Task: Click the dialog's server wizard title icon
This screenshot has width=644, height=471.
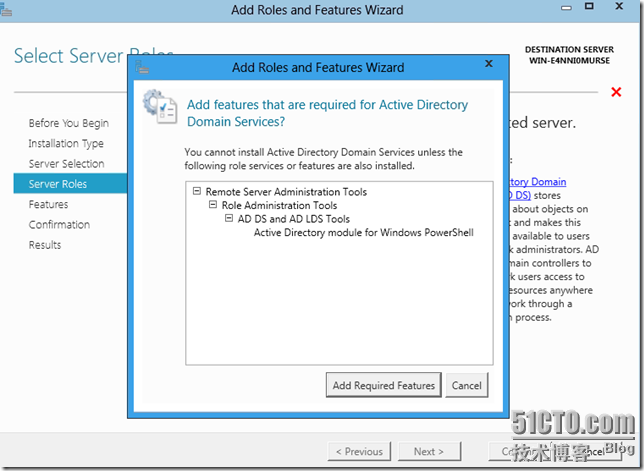Action: coord(142,67)
